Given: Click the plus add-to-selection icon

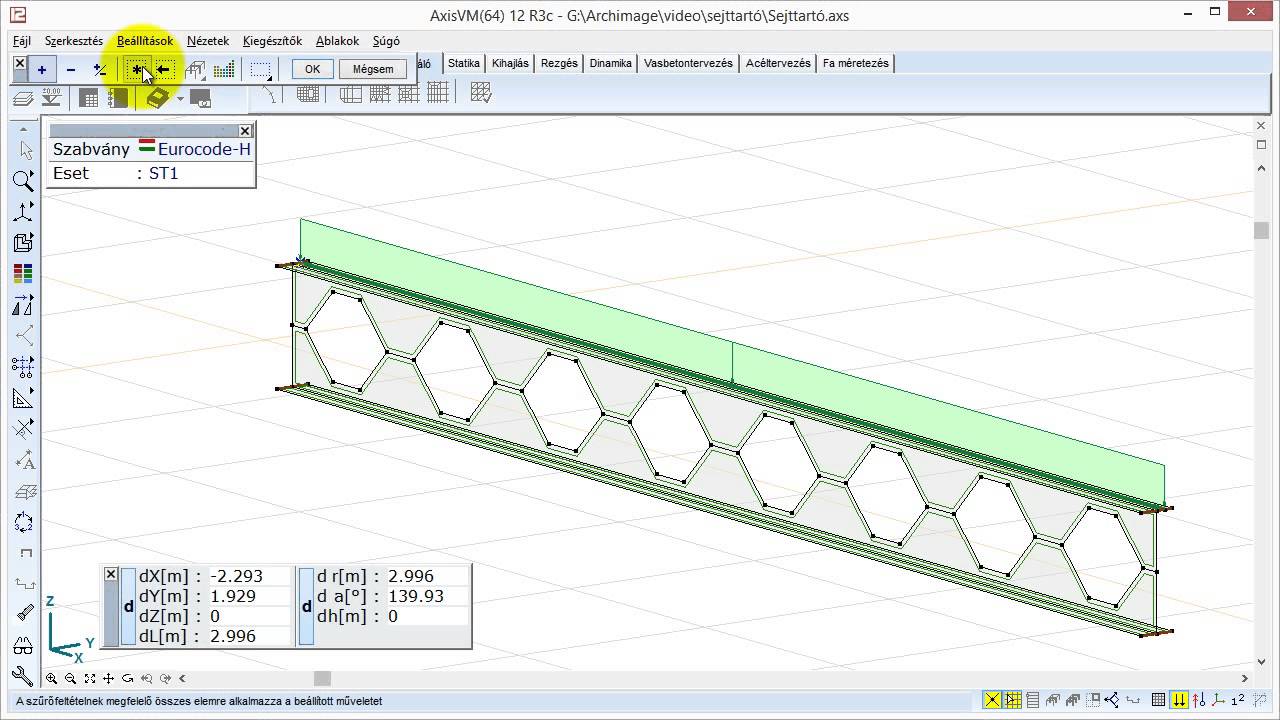Looking at the screenshot, I should [x=42, y=70].
